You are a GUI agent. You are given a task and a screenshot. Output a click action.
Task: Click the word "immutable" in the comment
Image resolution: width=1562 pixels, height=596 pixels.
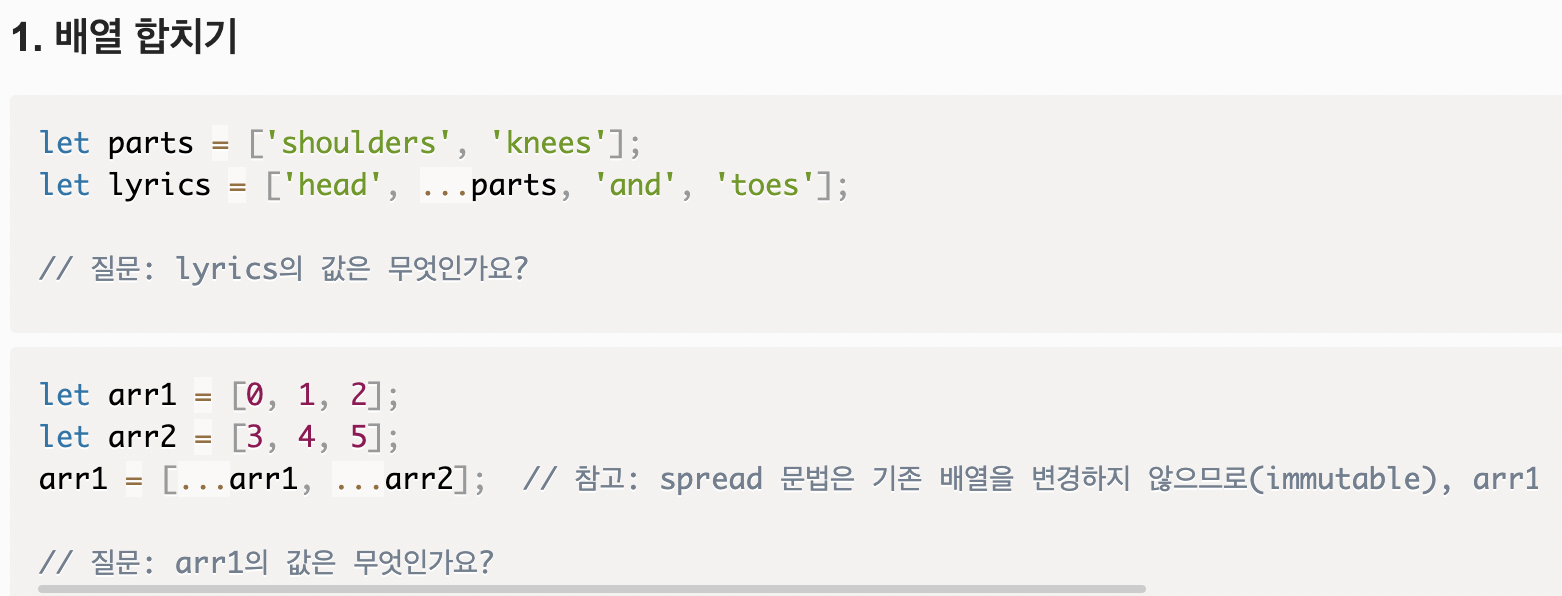coord(1346,480)
